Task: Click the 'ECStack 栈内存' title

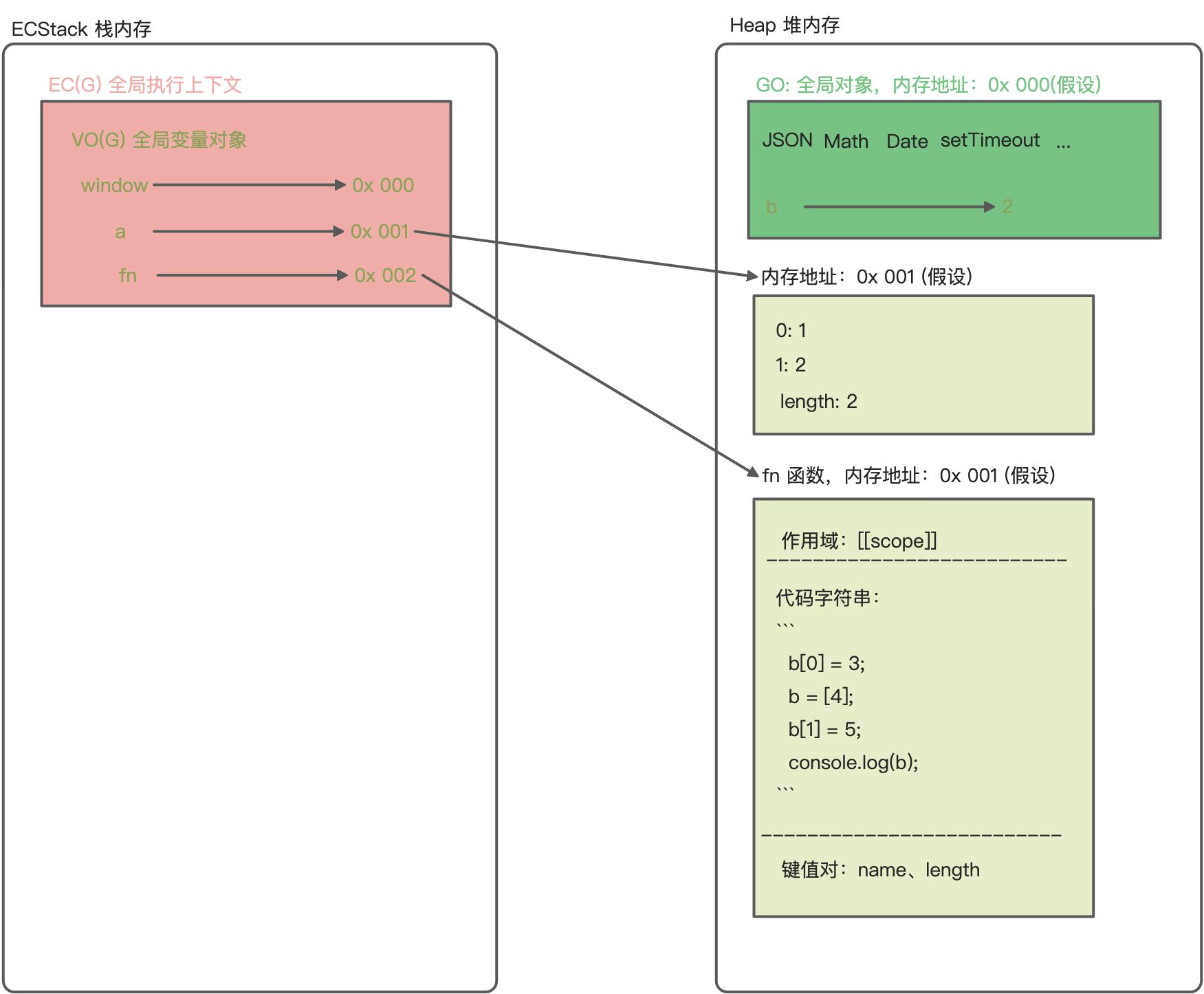Action: (81, 29)
